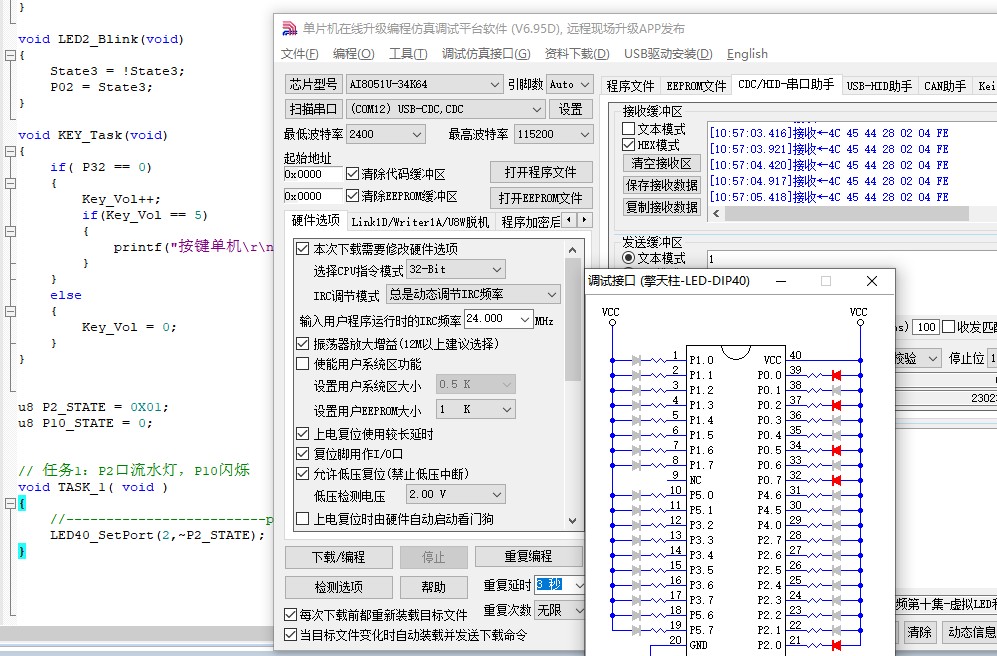This screenshot has height=656, width=997.
Task: Enable 使能用户系统区功能 checkbox
Action: 303,364
